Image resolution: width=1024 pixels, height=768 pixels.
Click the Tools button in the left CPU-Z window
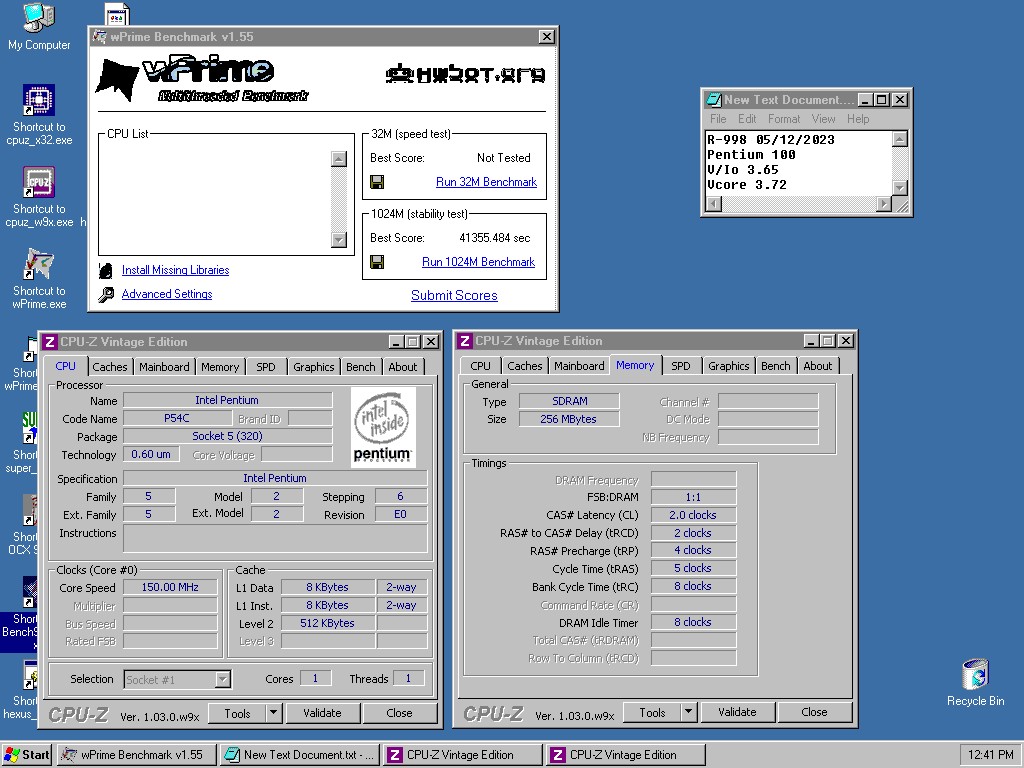(x=237, y=713)
